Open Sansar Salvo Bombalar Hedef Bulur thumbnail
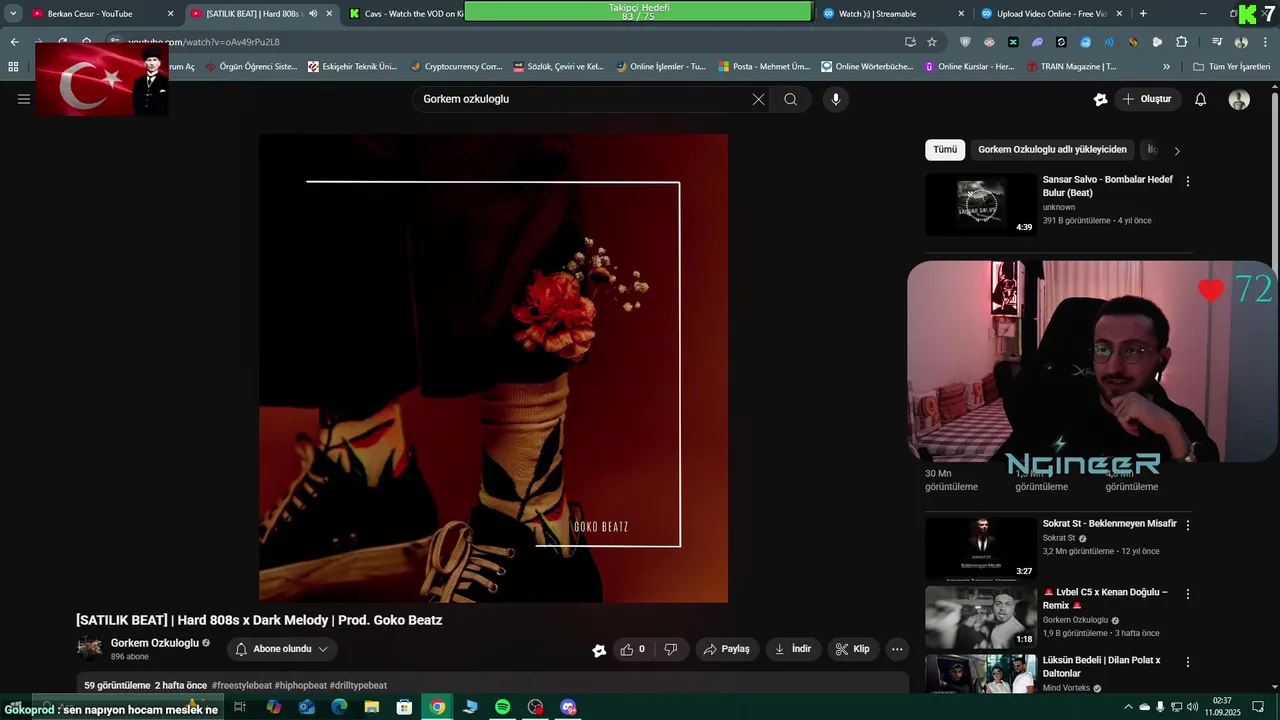 pyautogui.click(x=981, y=205)
